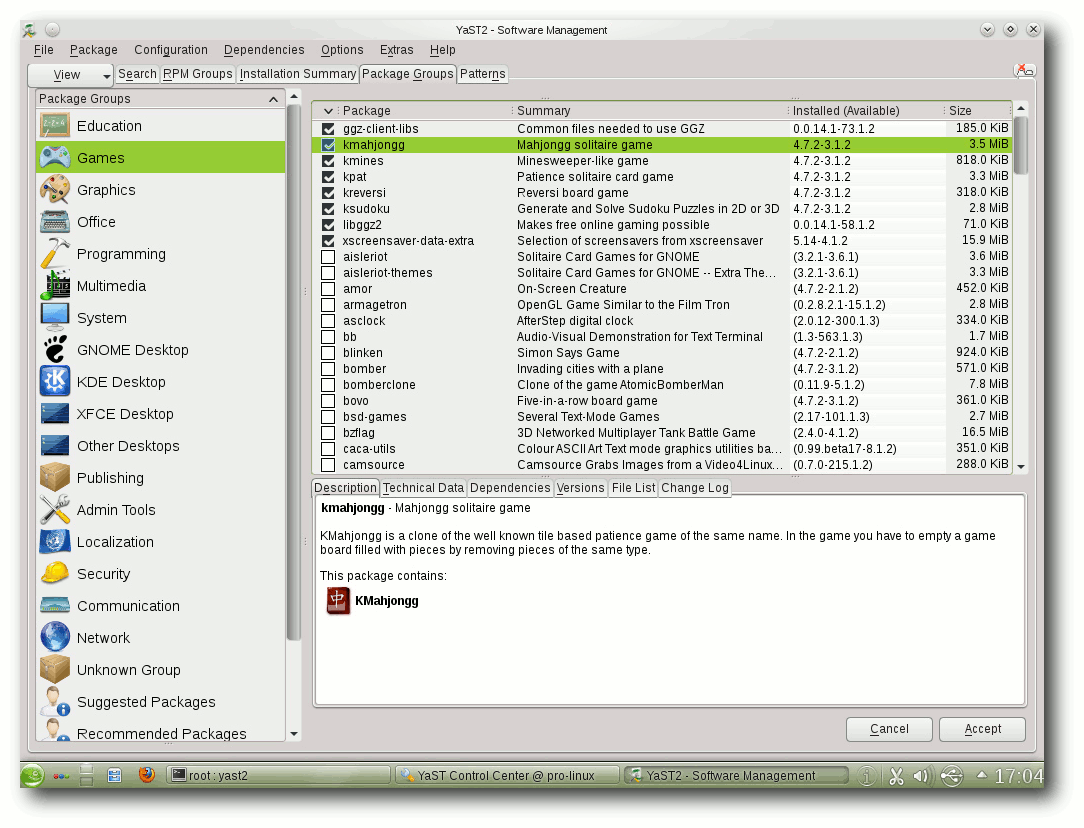Open the View dropdown

pyautogui.click(x=70, y=75)
